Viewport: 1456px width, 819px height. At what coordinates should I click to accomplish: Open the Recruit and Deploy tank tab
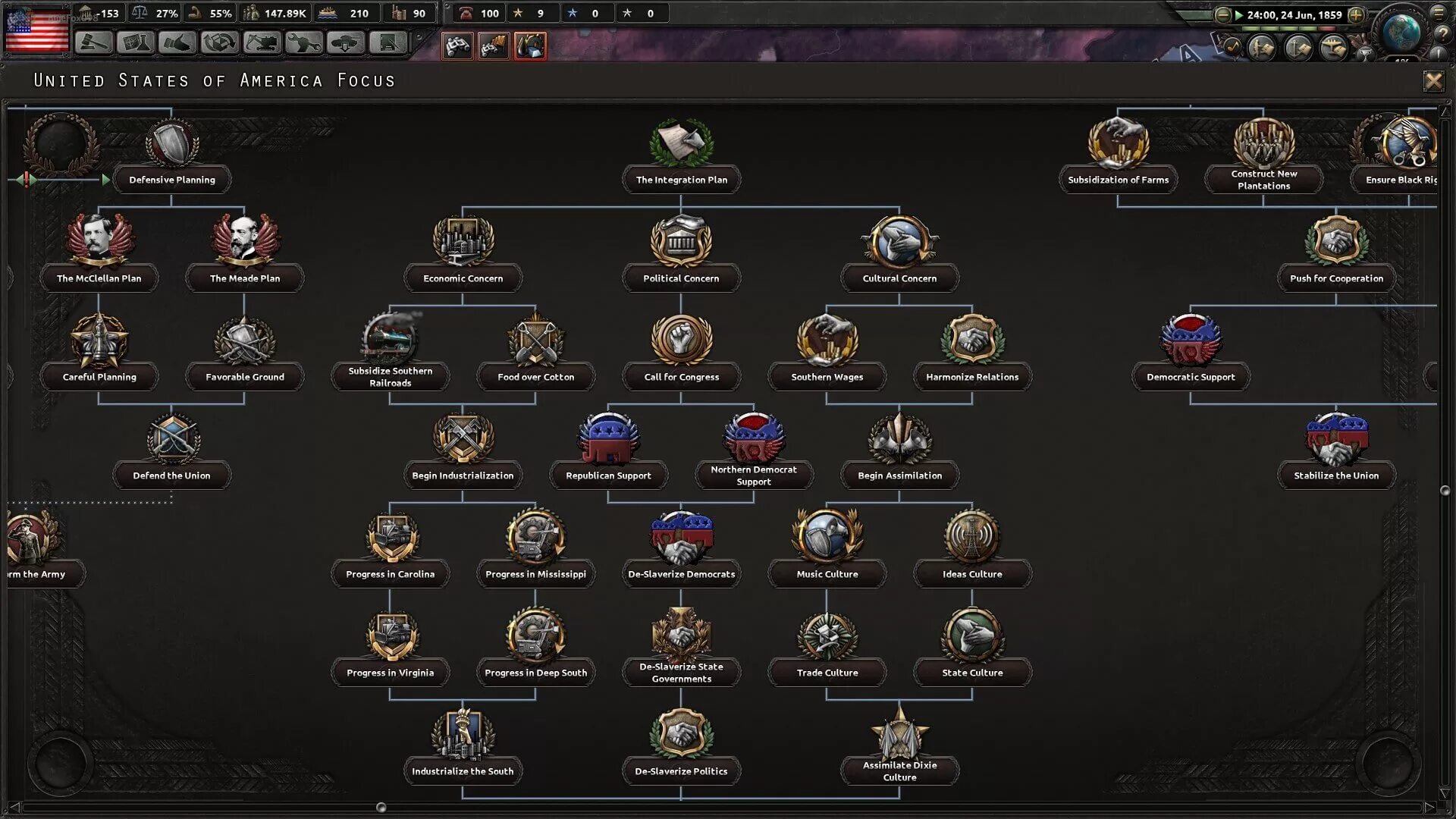coord(346,43)
